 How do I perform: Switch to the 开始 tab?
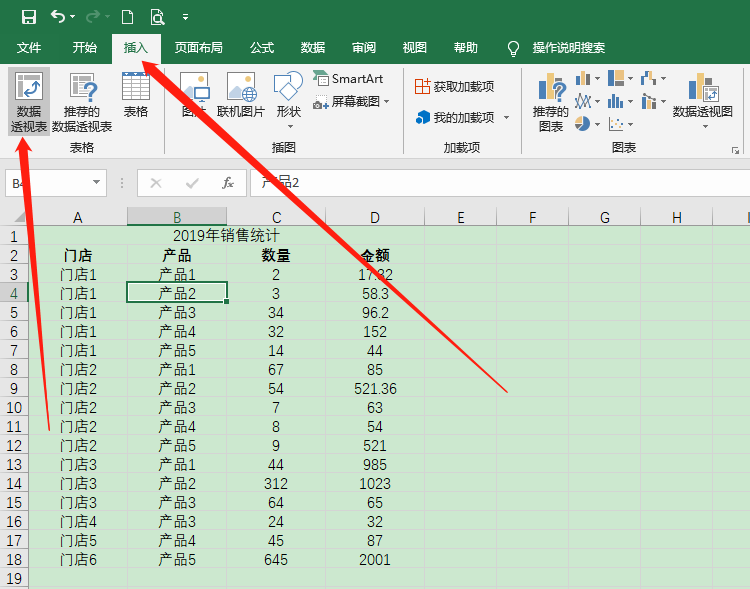pyautogui.click(x=85, y=47)
